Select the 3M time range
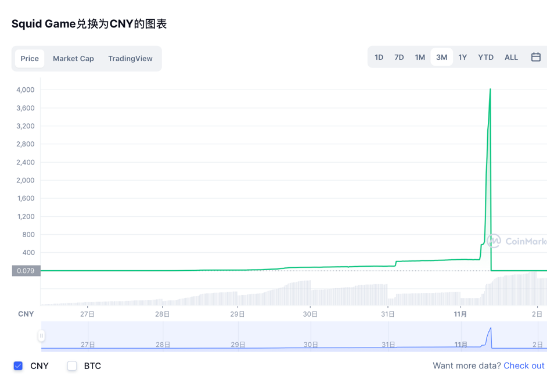The image size is (558, 384). pos(442,57)
